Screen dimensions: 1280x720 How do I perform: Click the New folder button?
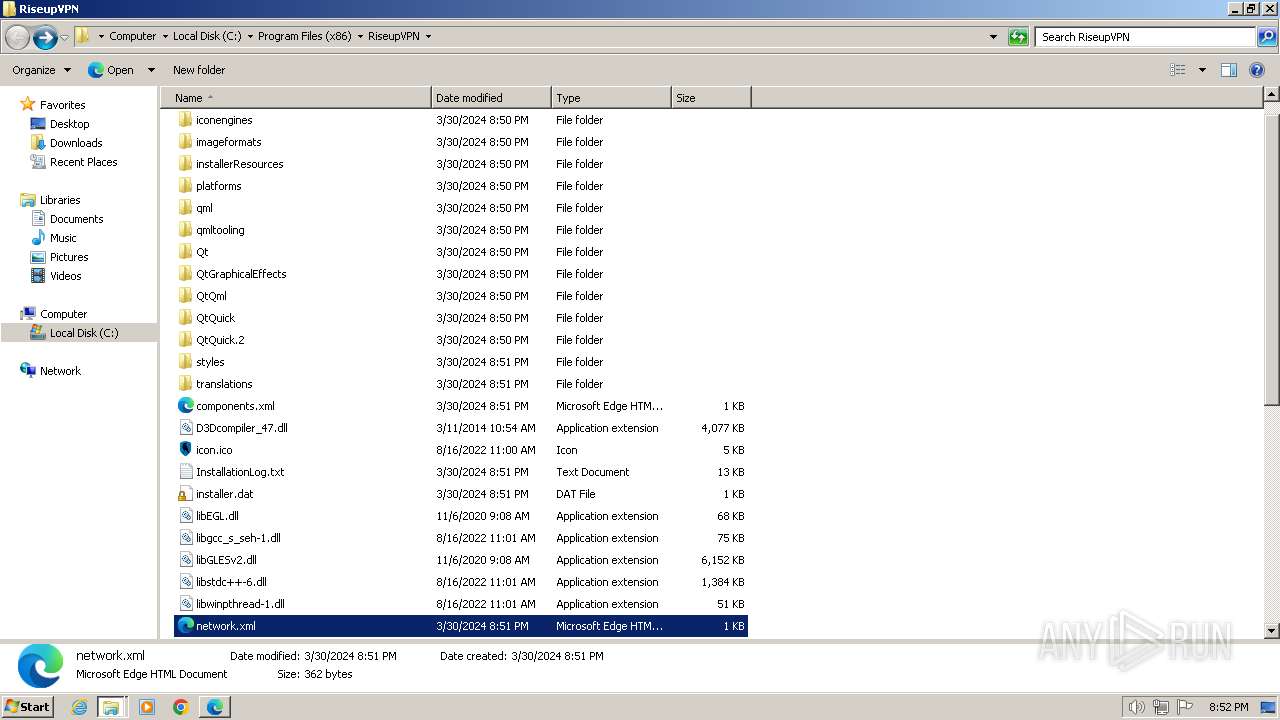pos(199,70)
